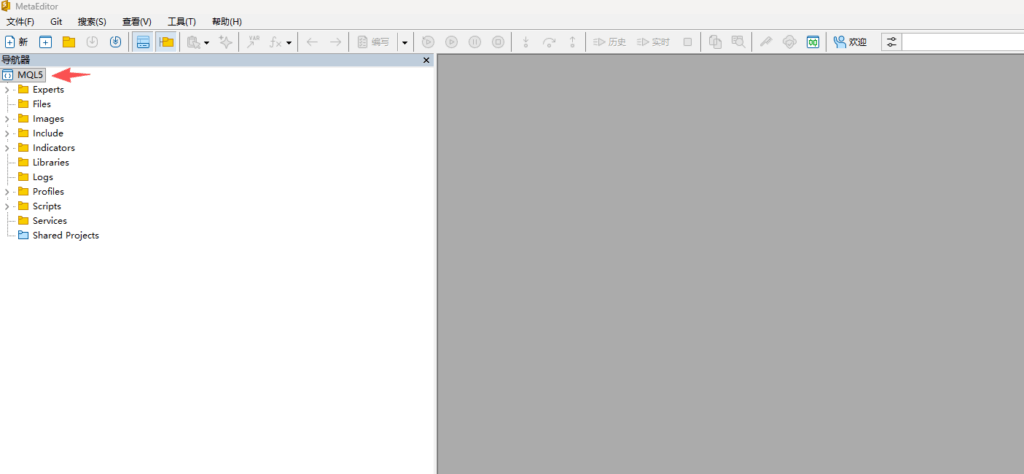Open the Git menu
Screen dimensions: 1024x474
(56, 21)
